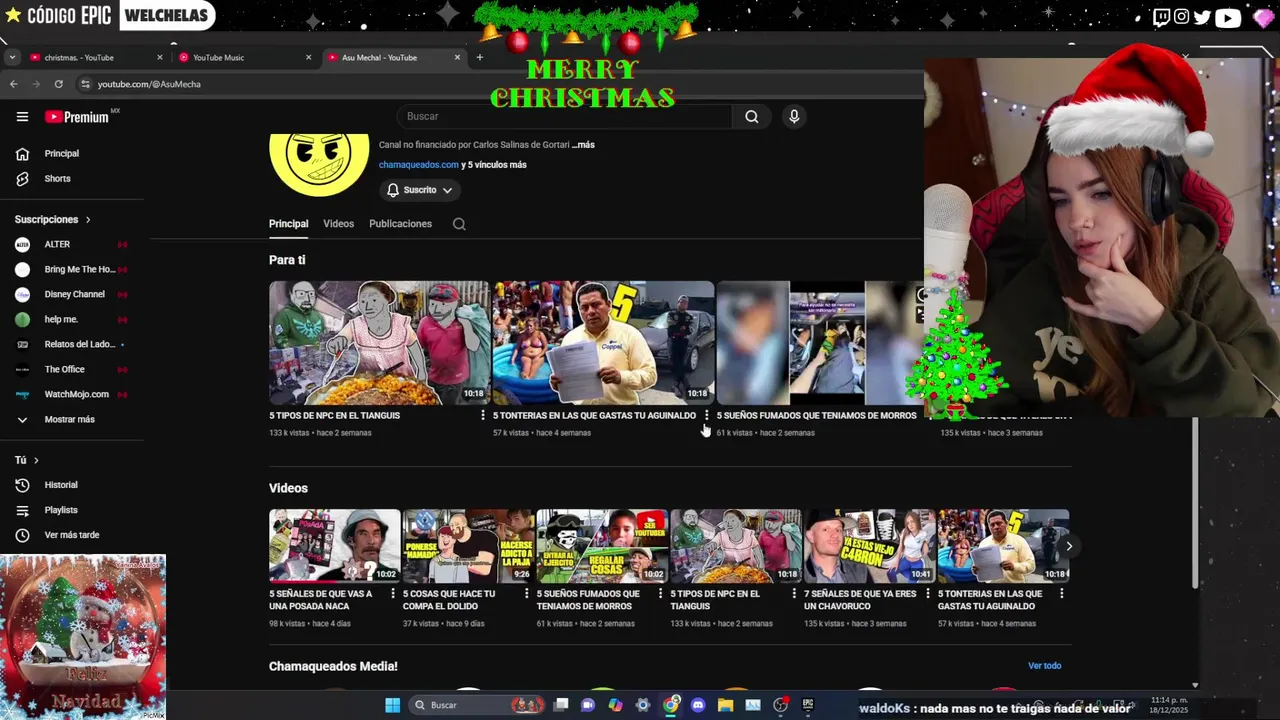Open the browser tab search dropdown
1280x720 pixels.
pyautogui.click(x=12, y=57)
